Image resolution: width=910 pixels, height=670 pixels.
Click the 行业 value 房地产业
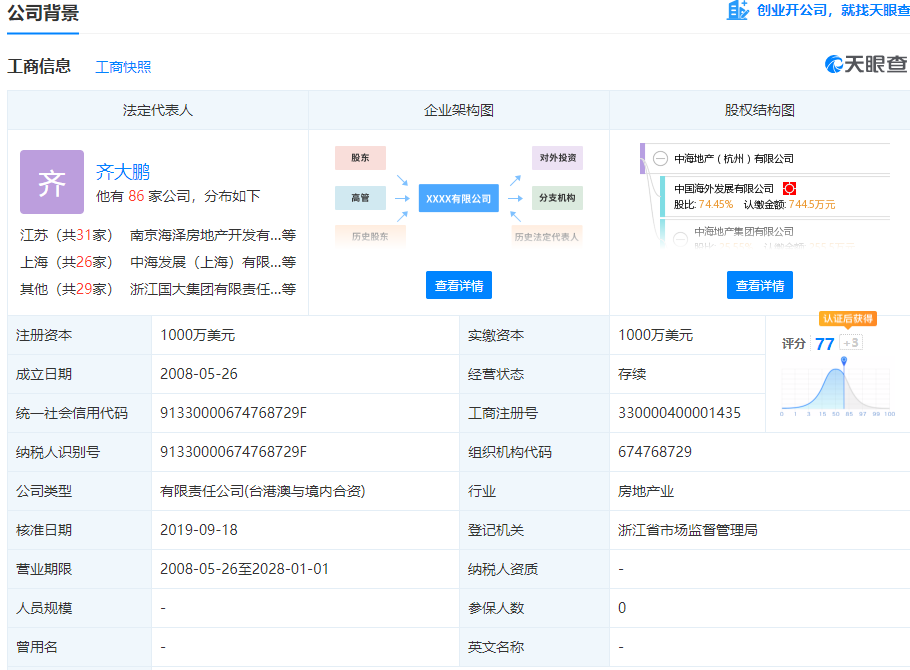coord(645,491)
